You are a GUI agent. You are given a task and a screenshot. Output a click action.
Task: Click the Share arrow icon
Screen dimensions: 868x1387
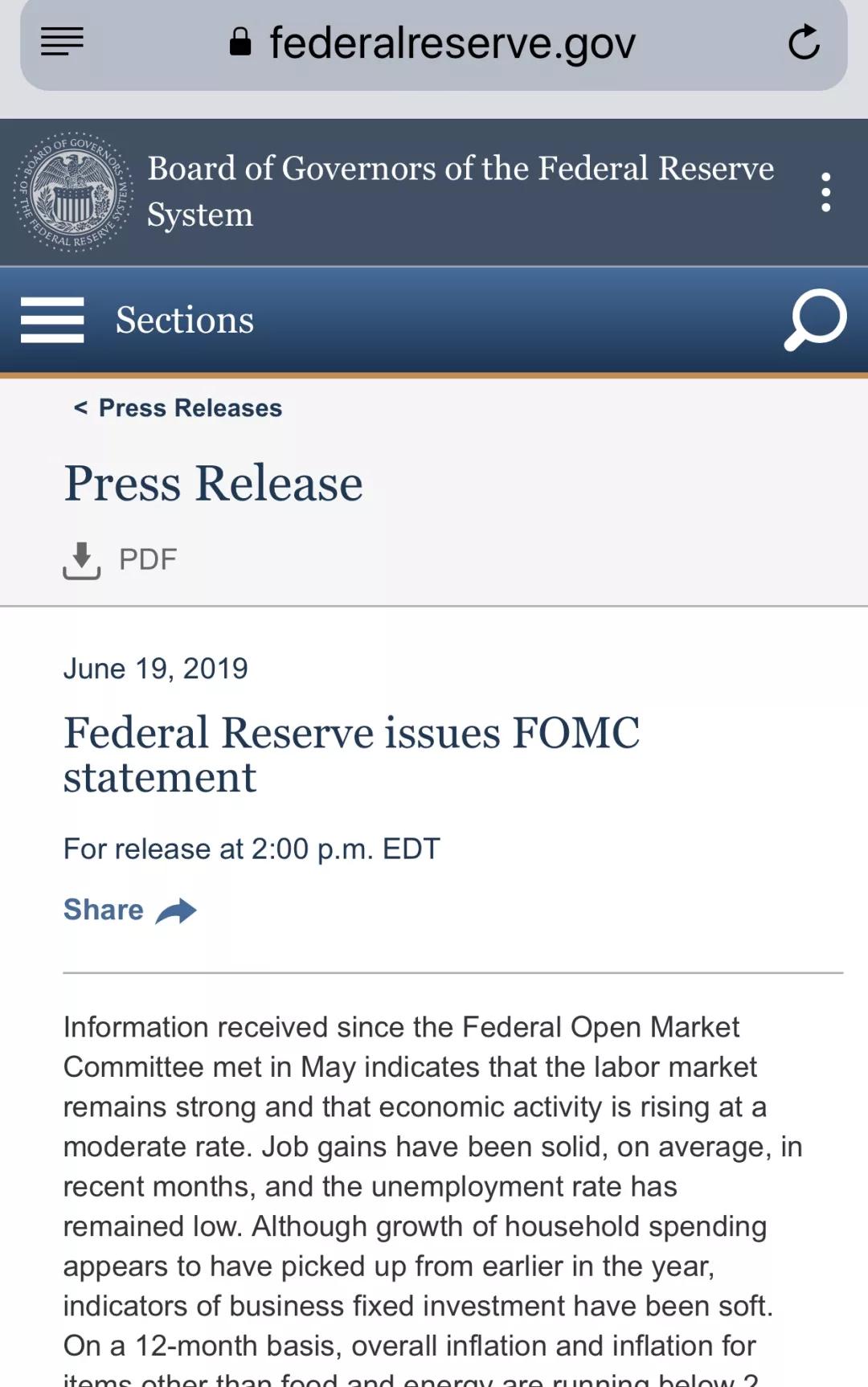pyautogui.click(x=177, y=910)
